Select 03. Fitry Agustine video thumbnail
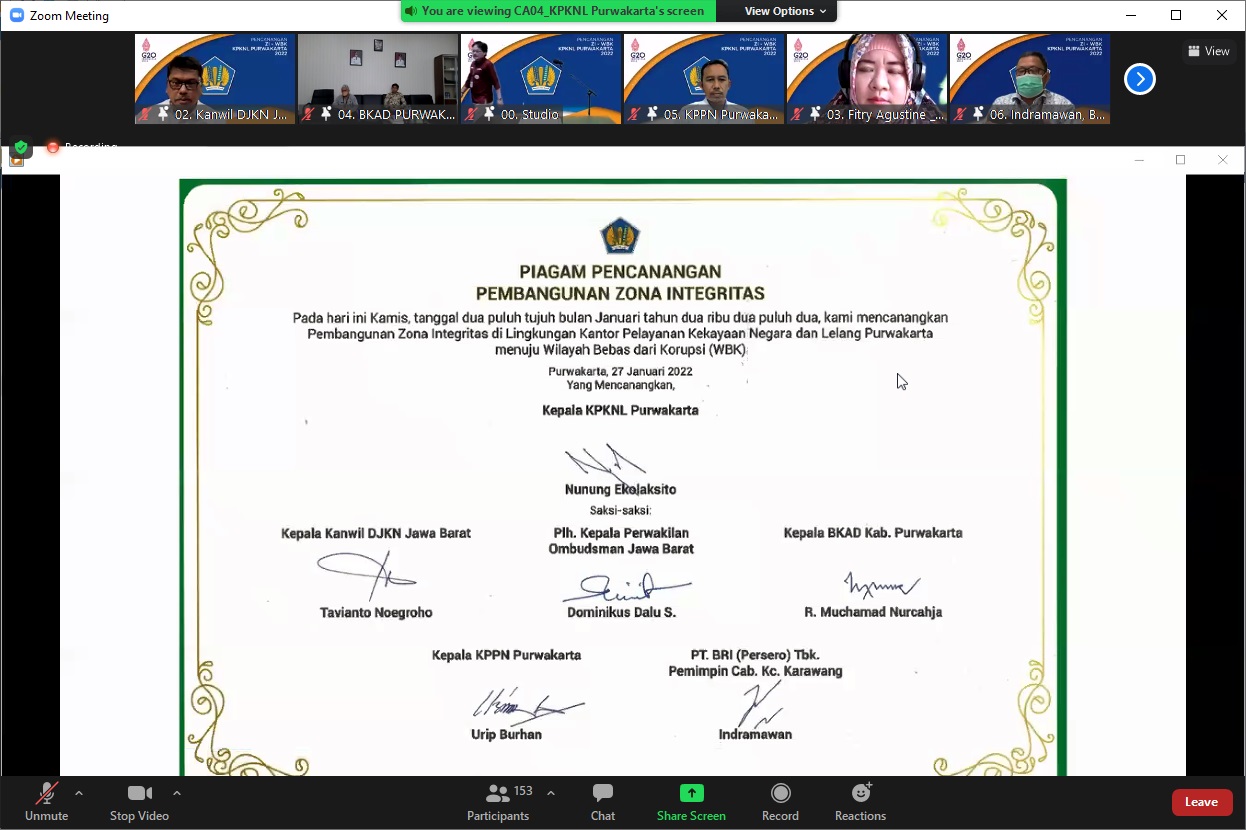This screenshot has width=1246, height=830. (x=867, y=79)
